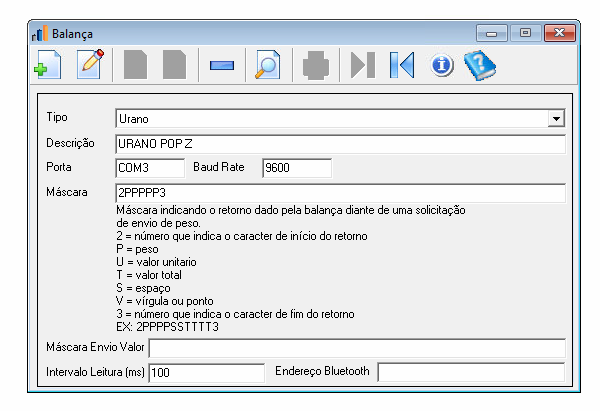The width and height of the screenshot is (600, 411).
Task: Click the Endereço Bluetooth label
Action: coord(322,371)
